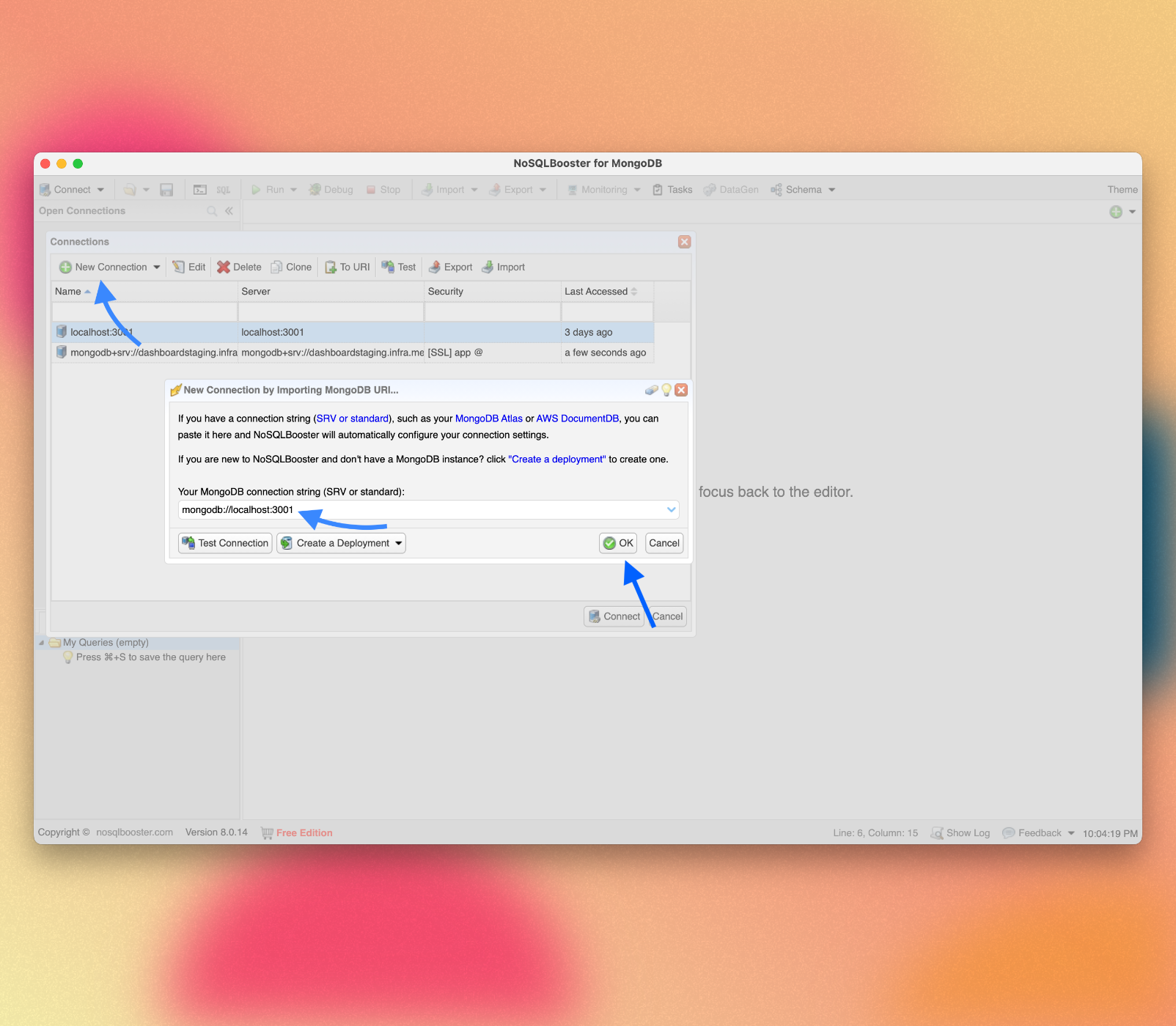Click the New Connection button
The image size is (1176, 1026).
point(103,267)
